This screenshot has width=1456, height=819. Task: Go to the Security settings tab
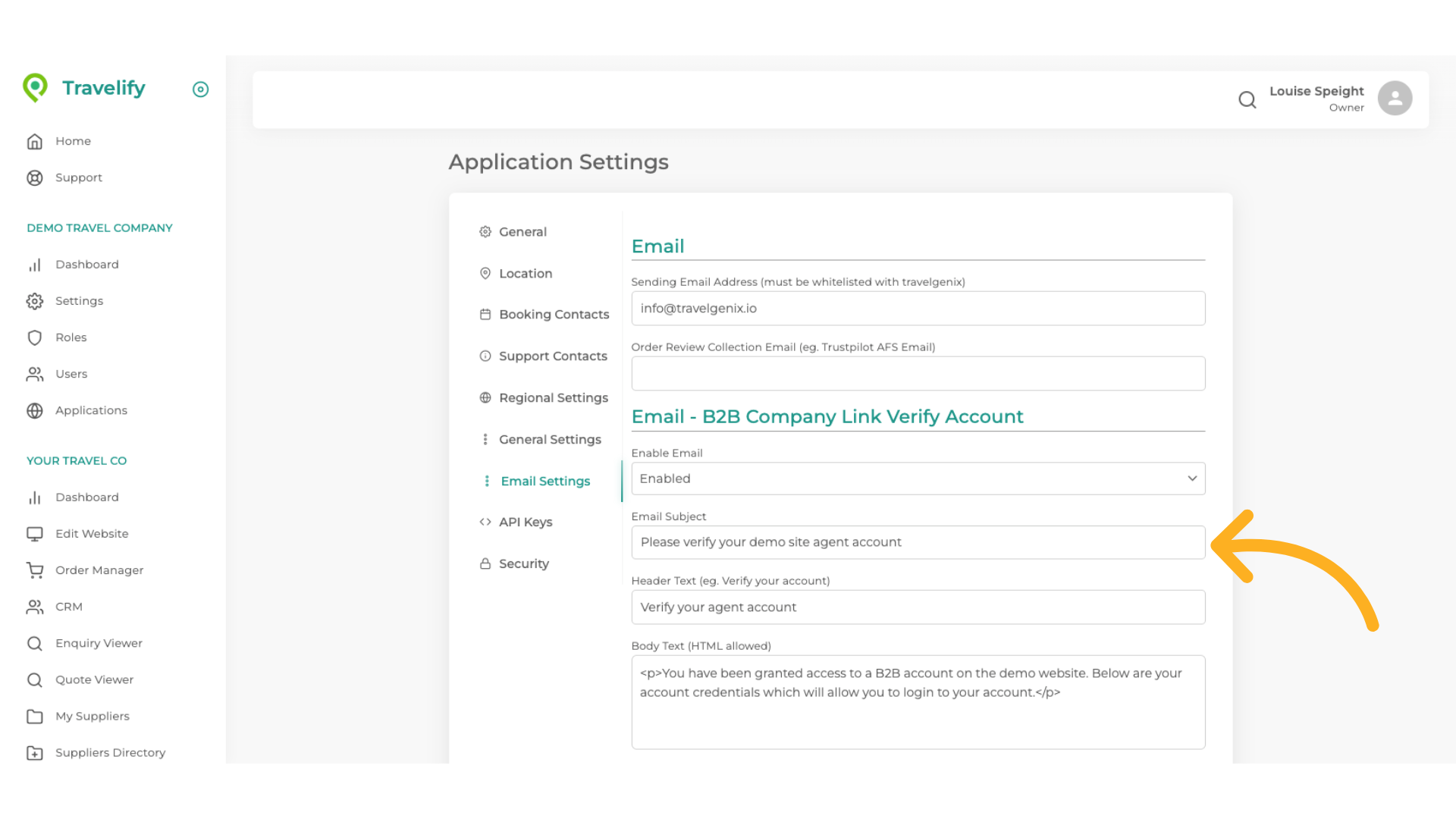[523, 563]
